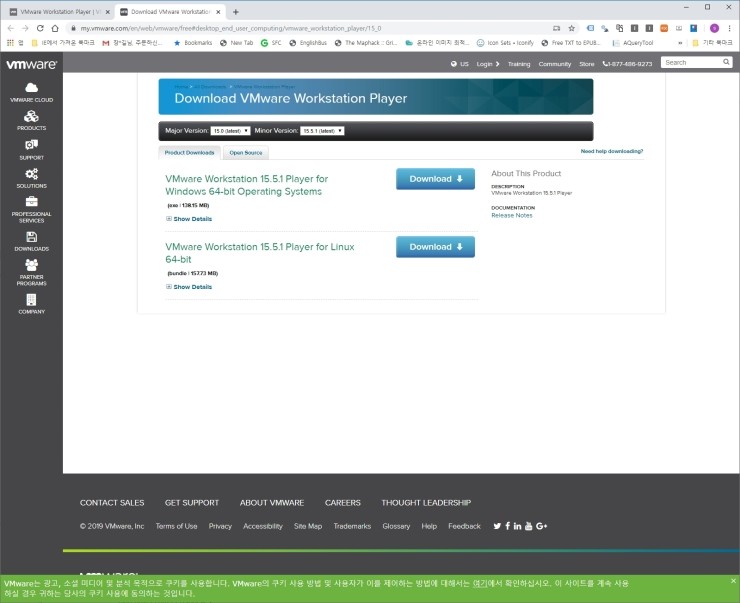This screenshot has height=603, width=740.
Task: Open the purple profile avatar
Action: click(715, 28)
